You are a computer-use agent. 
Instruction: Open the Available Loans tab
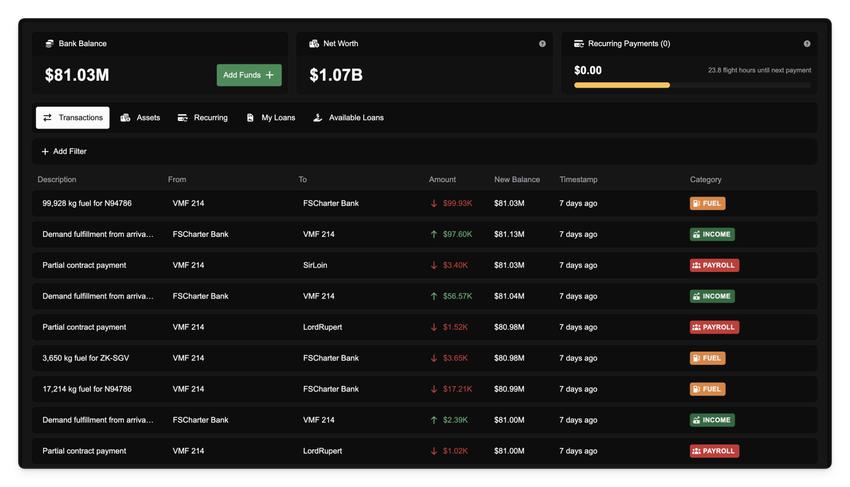[x=348, y=118]
